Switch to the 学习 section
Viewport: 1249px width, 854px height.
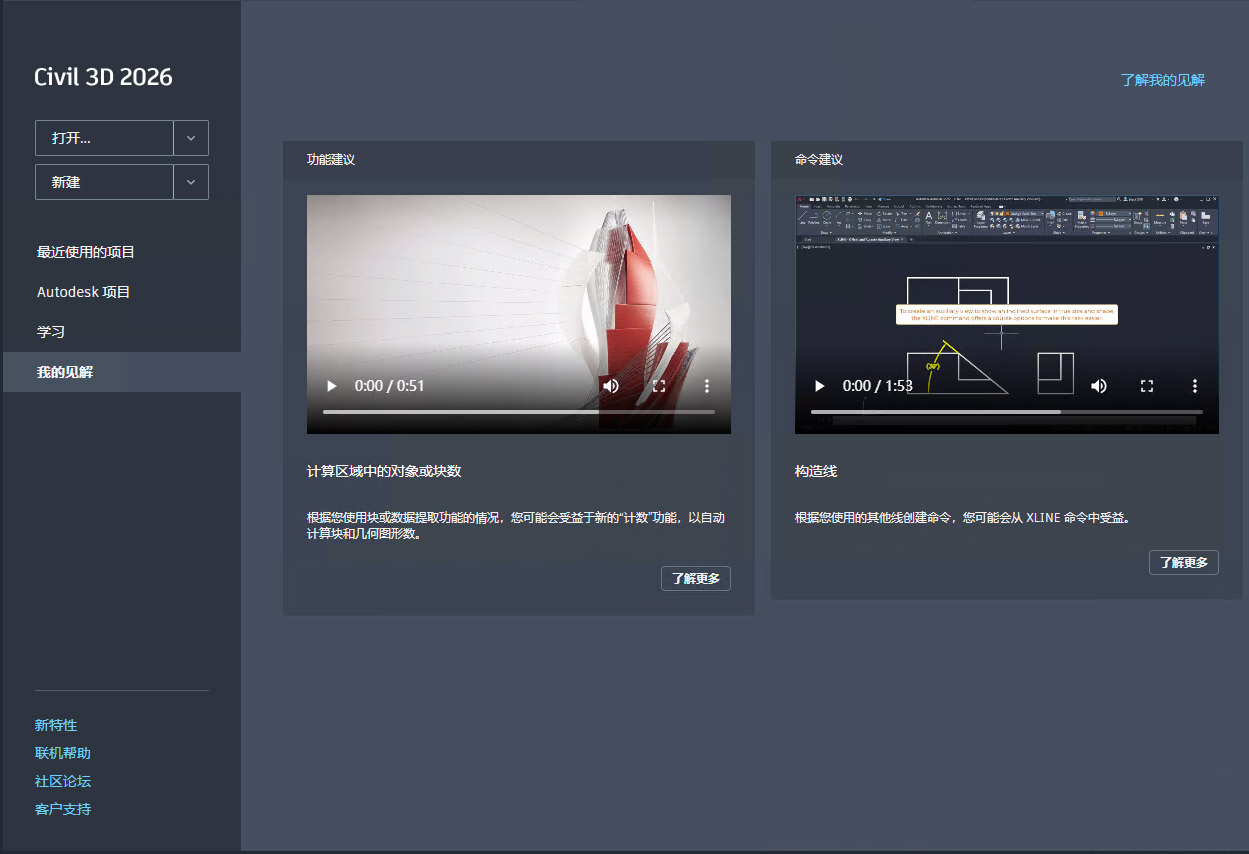tap(48, 331)
